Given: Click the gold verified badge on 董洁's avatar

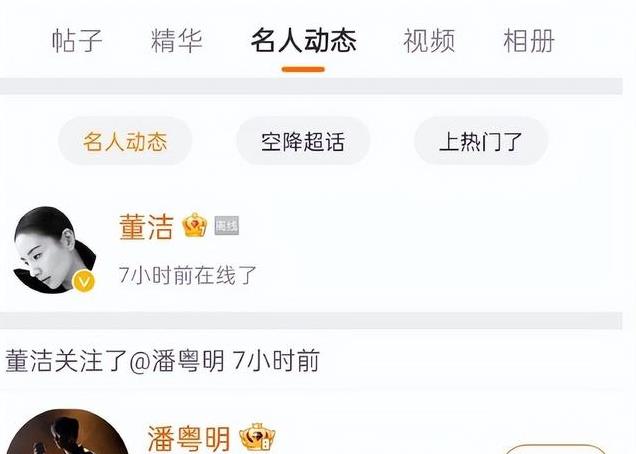Looking at the screenshot, I should [x=84, y=281].
